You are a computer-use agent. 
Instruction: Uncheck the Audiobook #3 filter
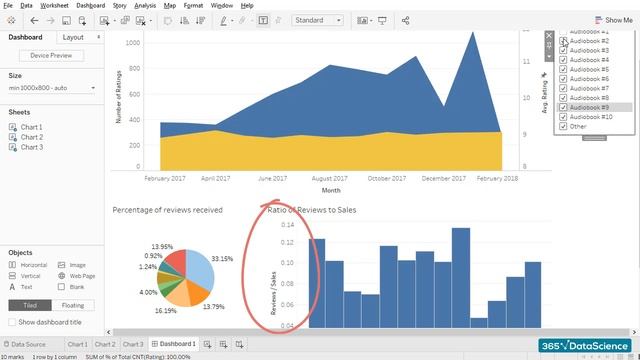coord(563,50)
